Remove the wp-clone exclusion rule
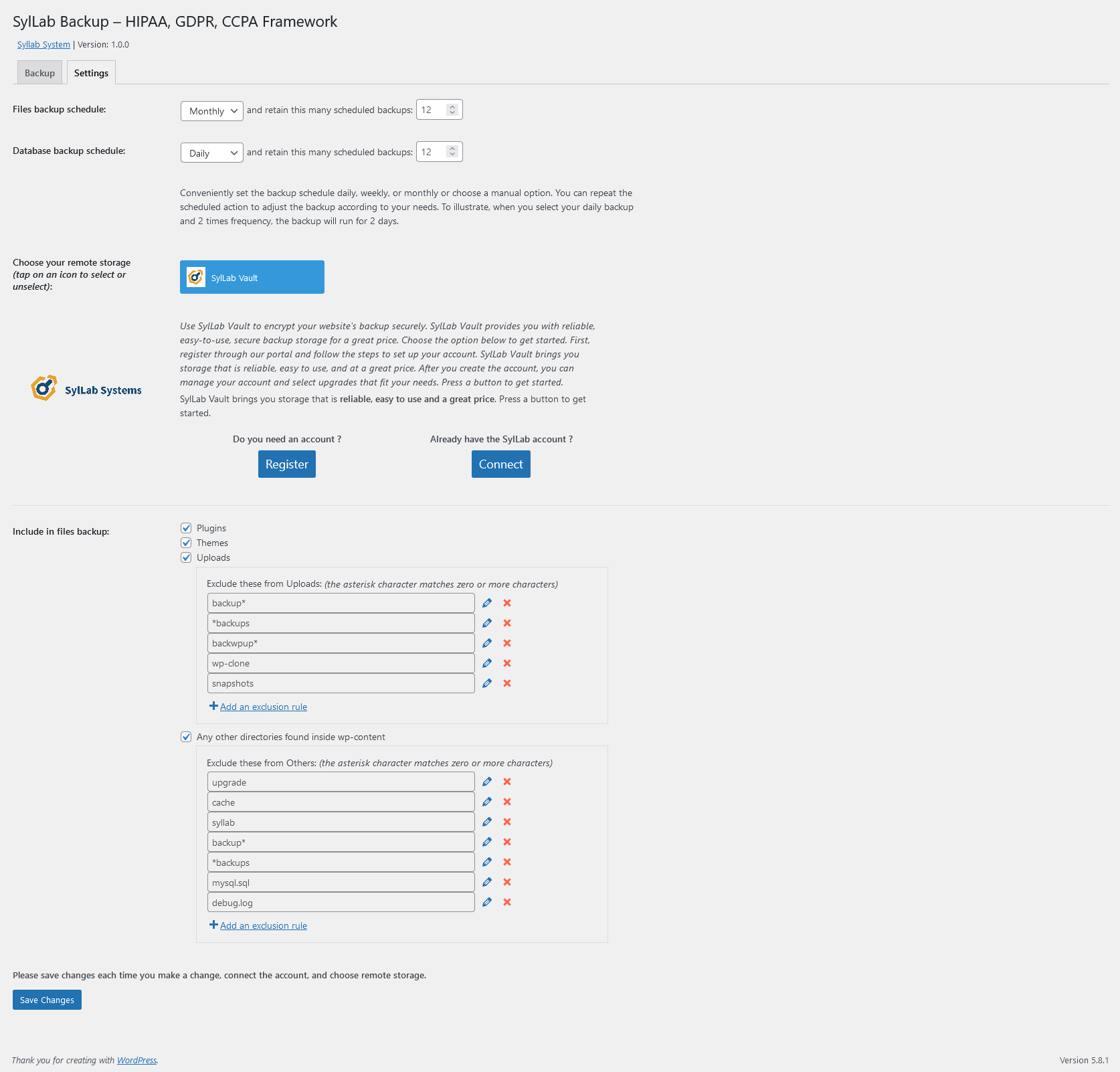Viewport: 1120px width, 1072px height. (x=507, y=663)
